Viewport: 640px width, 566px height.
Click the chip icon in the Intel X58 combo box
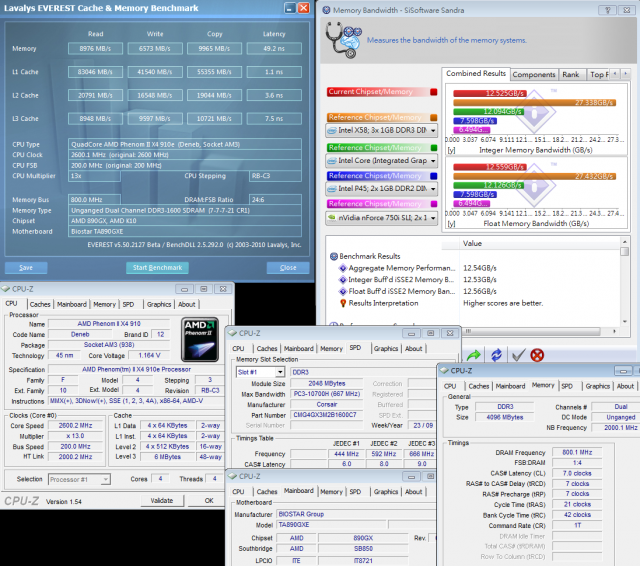(x=333, y=131)
